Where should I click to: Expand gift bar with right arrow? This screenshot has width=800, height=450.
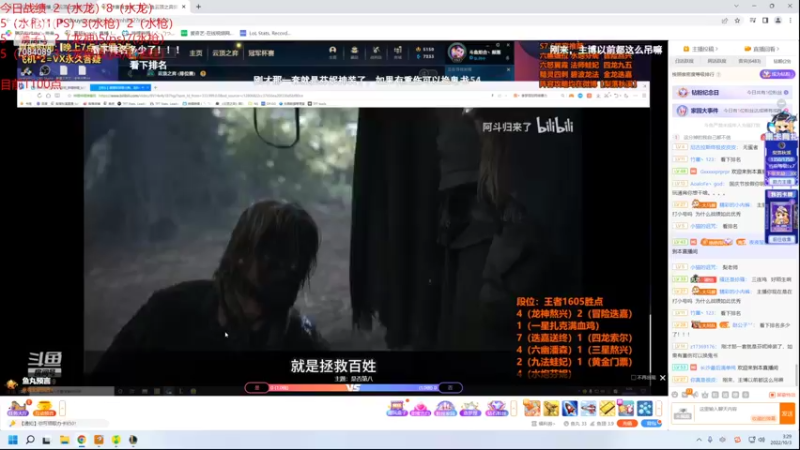[x=659, y=408]
